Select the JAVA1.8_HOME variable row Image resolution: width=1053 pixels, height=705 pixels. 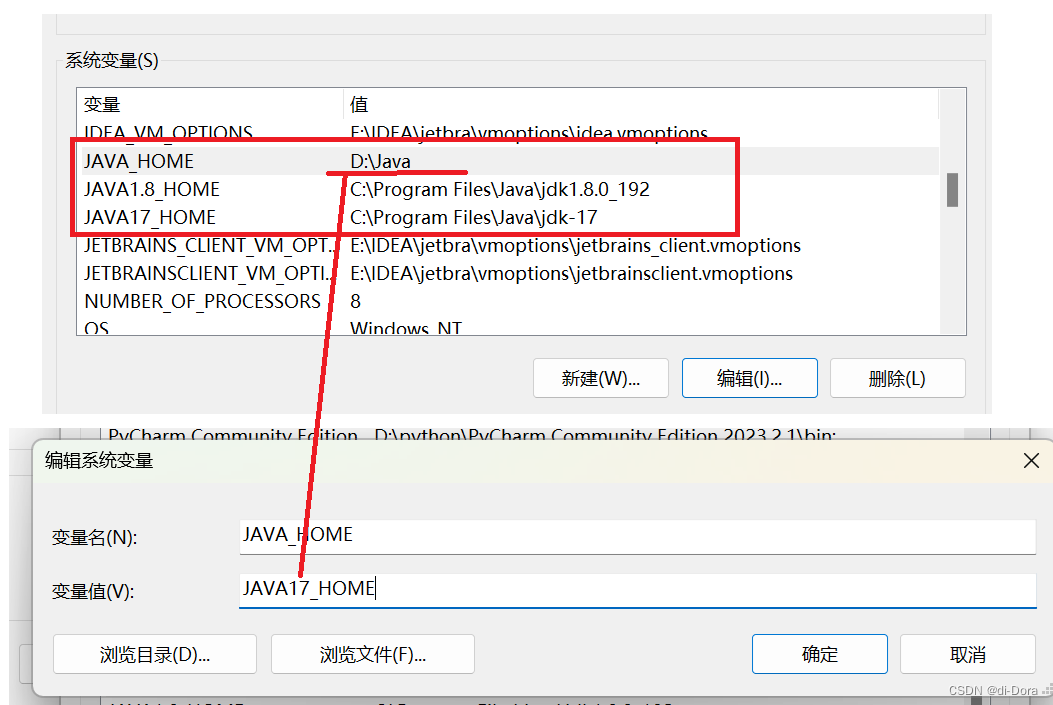pyautogui.click(x=507, y=189)
